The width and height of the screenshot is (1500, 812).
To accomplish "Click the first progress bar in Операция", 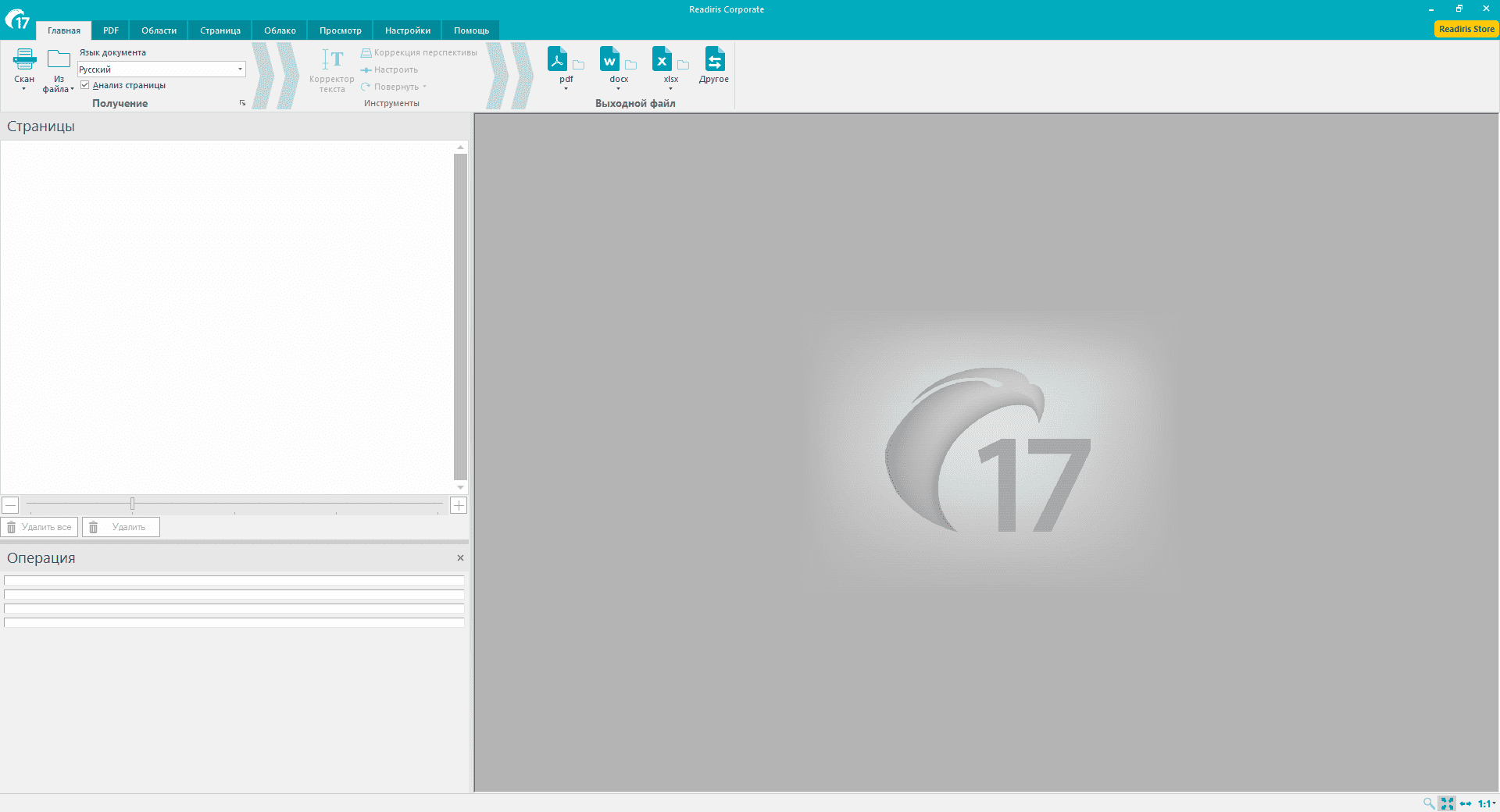I will coord(234,580).
